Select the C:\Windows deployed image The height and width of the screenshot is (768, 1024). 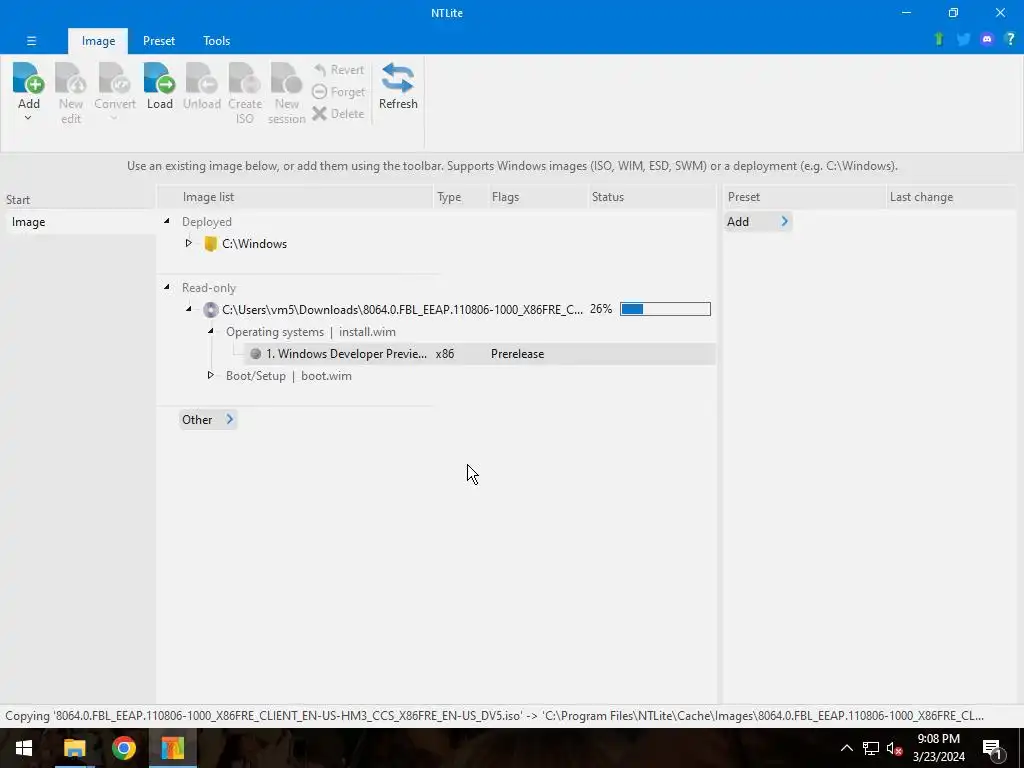(x=254, y=244)
